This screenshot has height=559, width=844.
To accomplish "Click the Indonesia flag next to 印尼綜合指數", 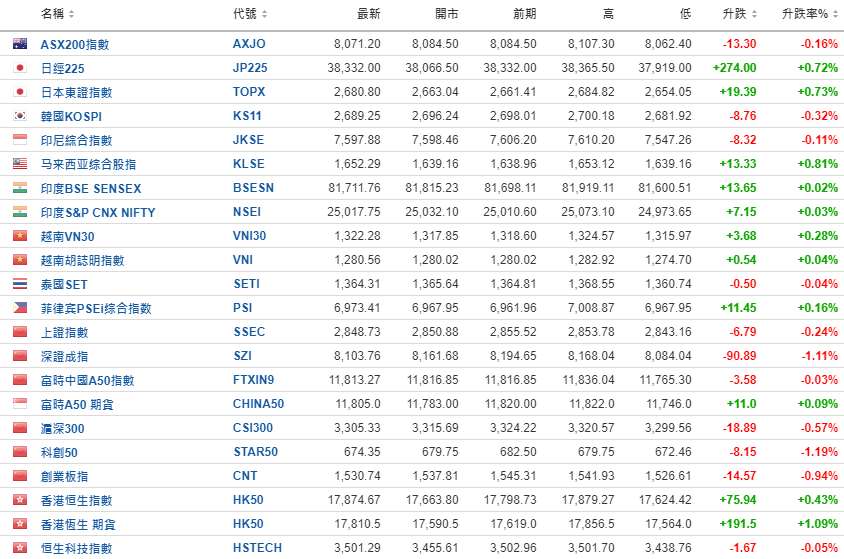I will pyautogui.click(x=19, y=140).
